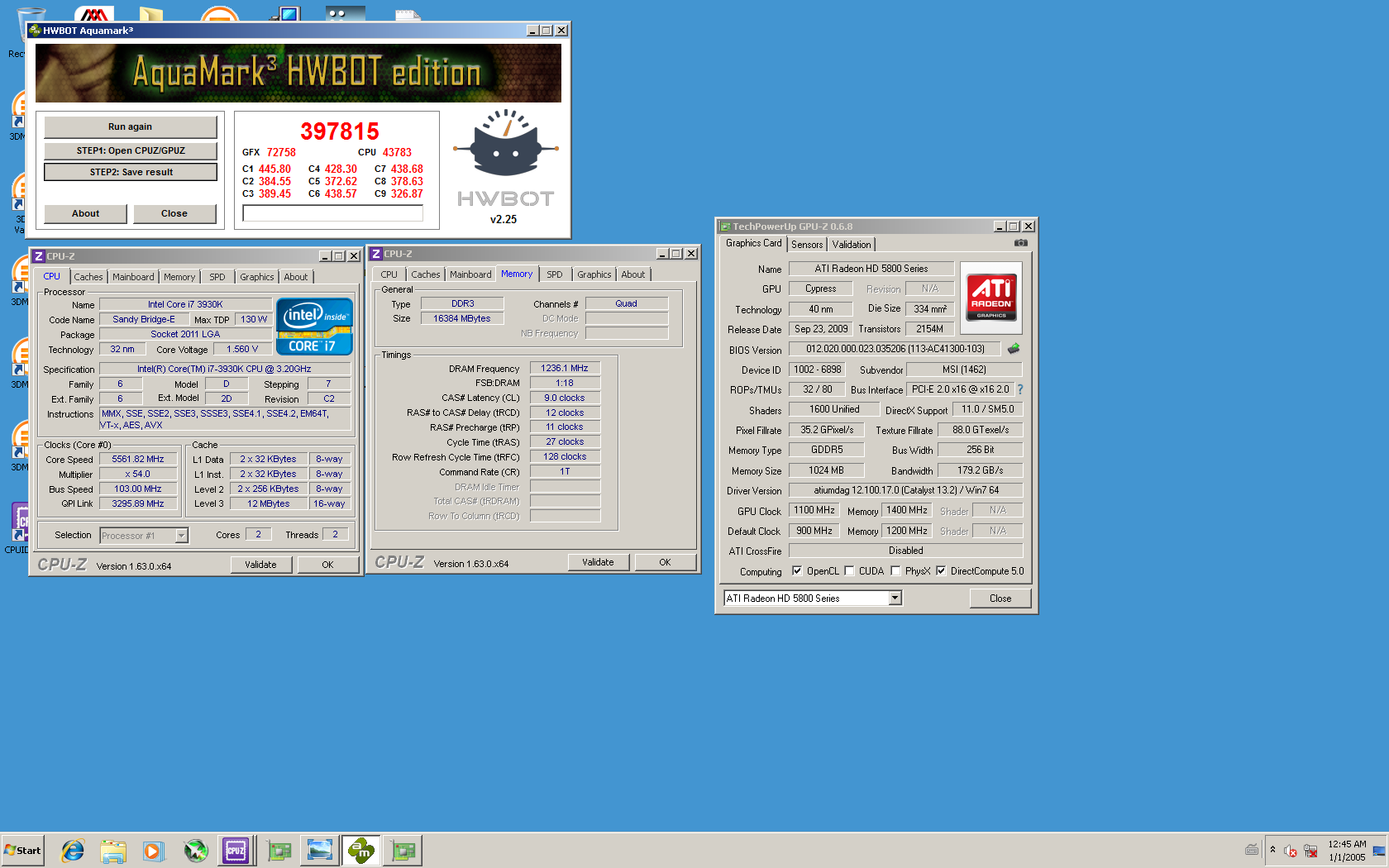Open Internet Explorer from the taskbar
Viewport: 1389px width, 868px height.
coord(73,850)
